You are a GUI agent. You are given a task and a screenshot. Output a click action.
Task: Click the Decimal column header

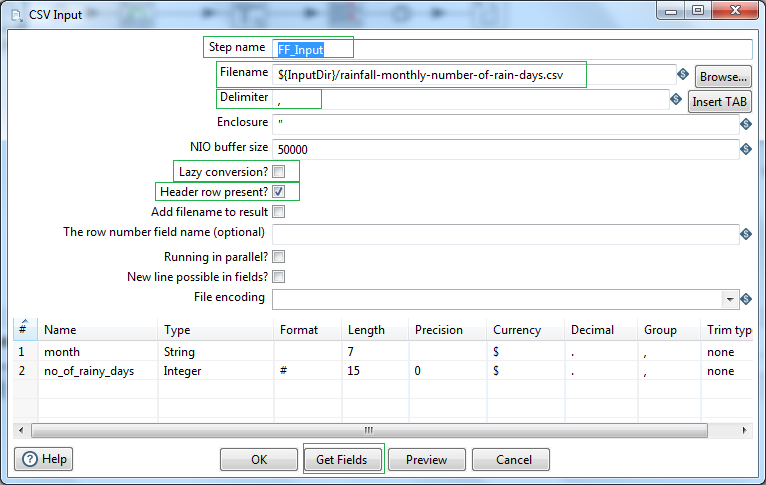(x=601, y=330)
